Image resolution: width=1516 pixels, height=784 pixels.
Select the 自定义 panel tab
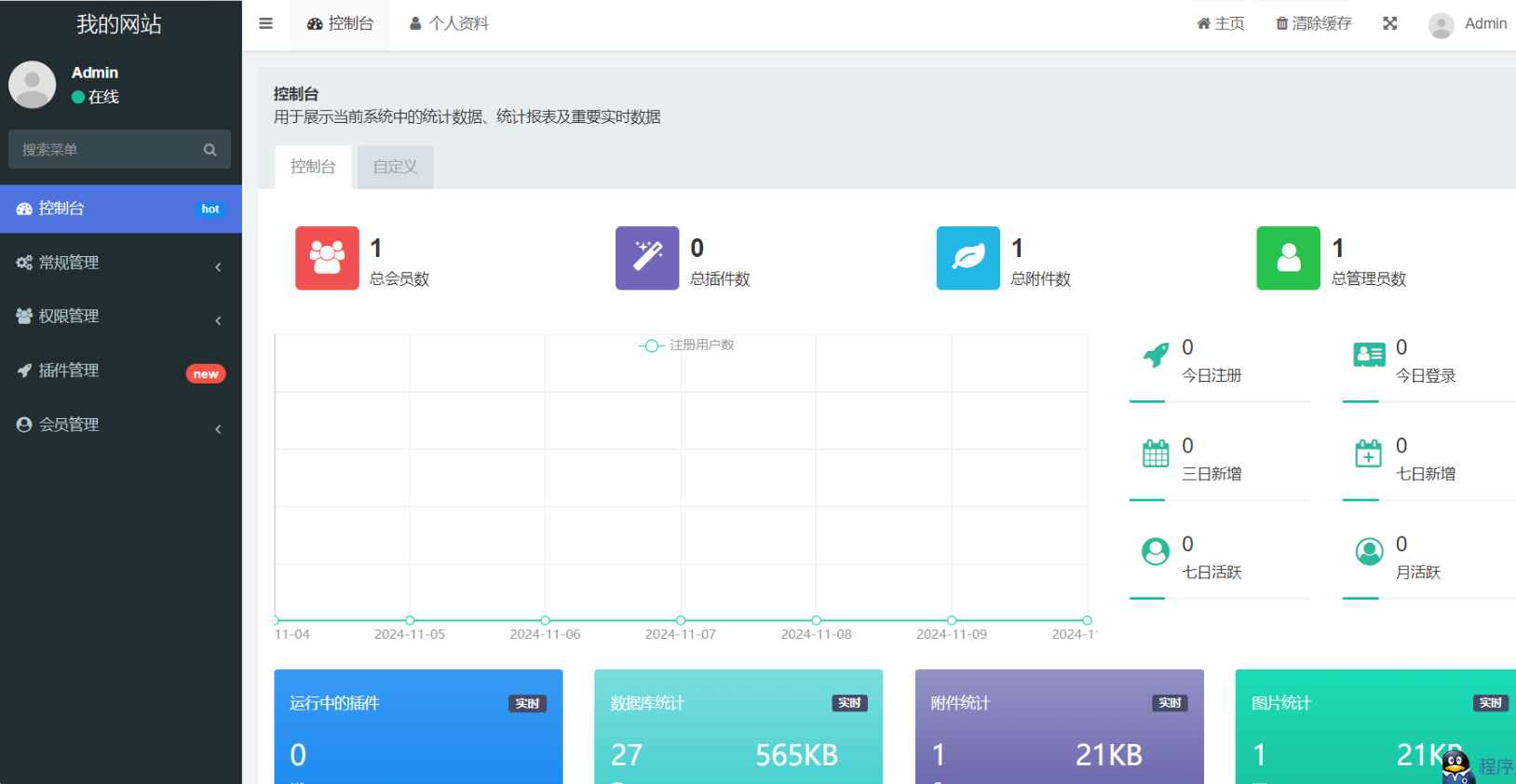(396, 167)
